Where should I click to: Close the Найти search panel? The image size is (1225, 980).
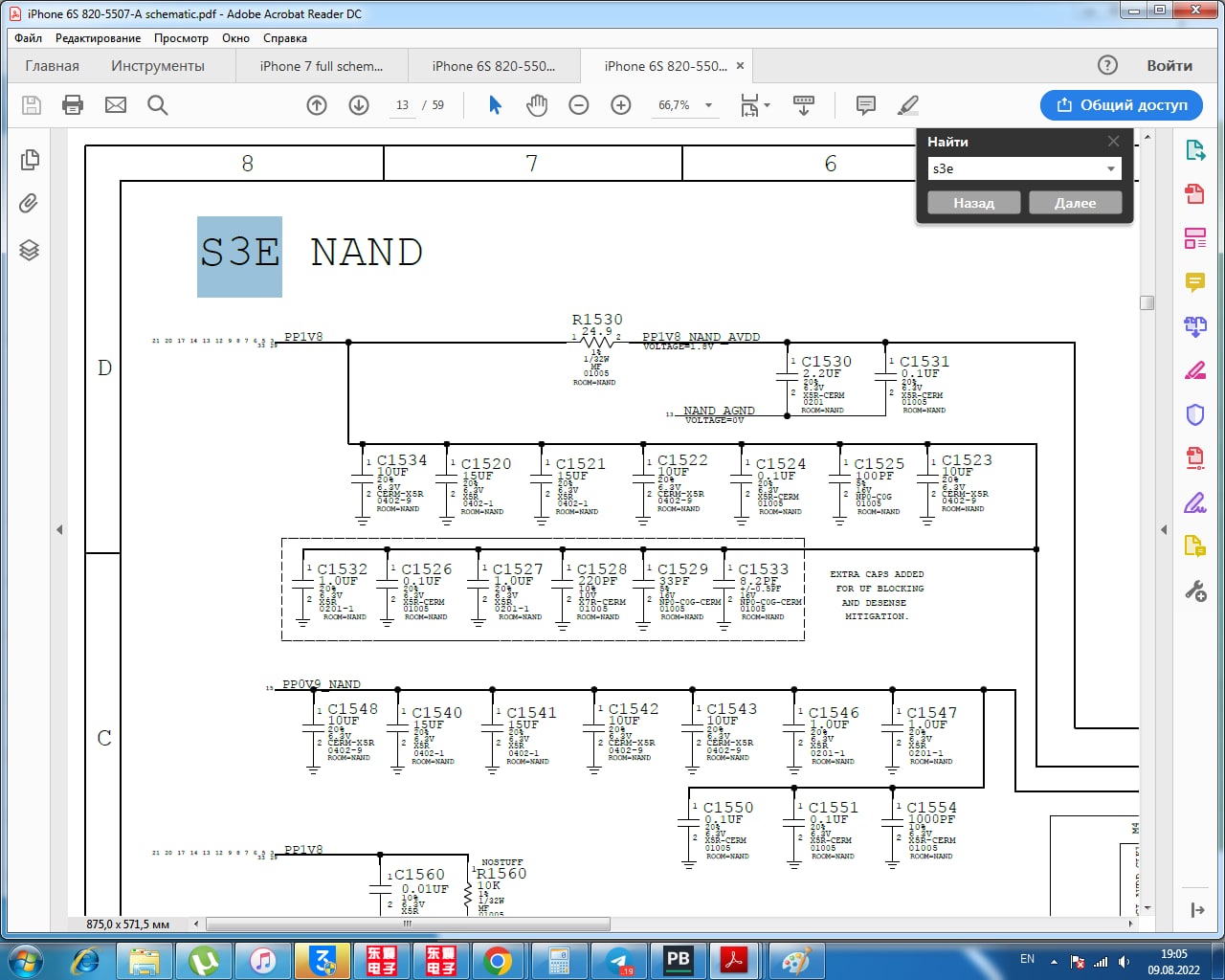(x=1113, y=141)
